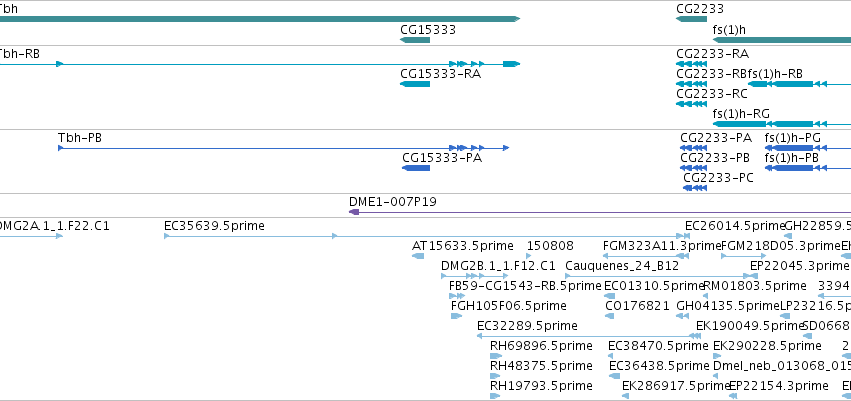Image resolution: width=851 pixels, height=401 pixels.
Task: Select the EC01310.5prime EST glyph
Action: coord(609,296)
